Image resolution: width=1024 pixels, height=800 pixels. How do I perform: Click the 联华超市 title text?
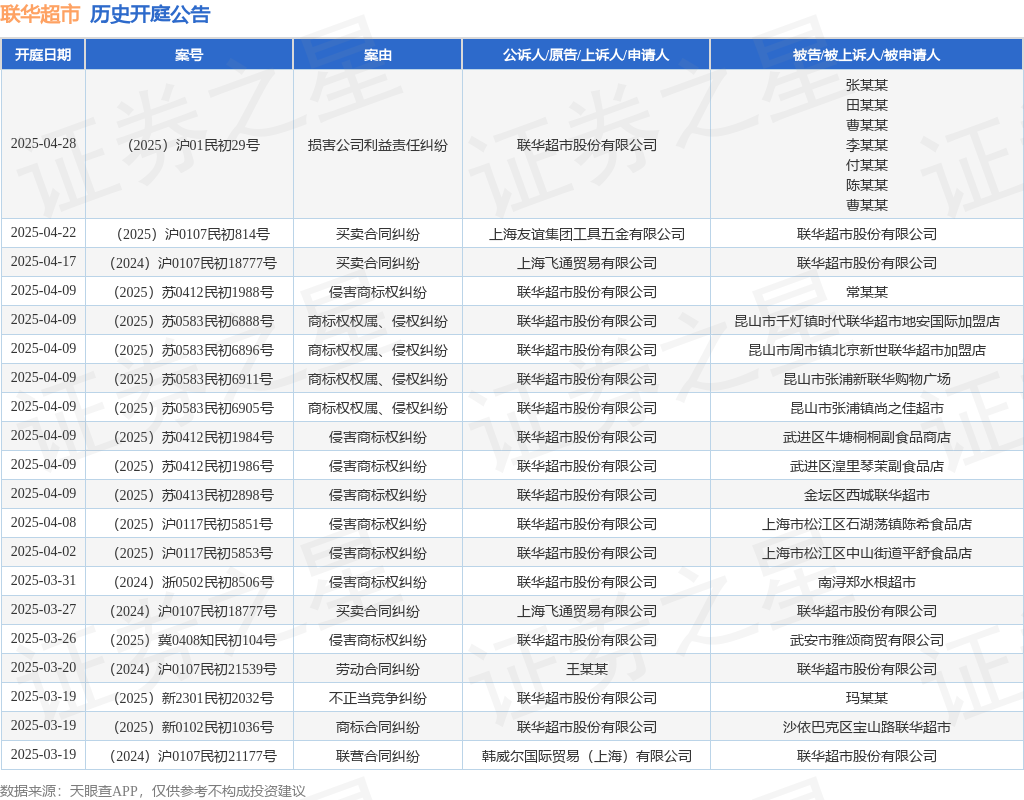point(40,14)
